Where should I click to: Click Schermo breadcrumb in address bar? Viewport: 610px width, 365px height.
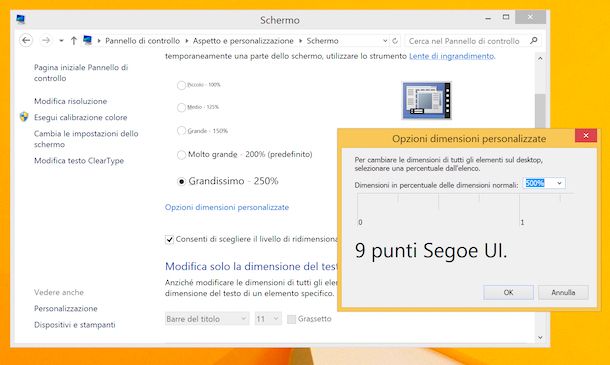click(323, 40)
